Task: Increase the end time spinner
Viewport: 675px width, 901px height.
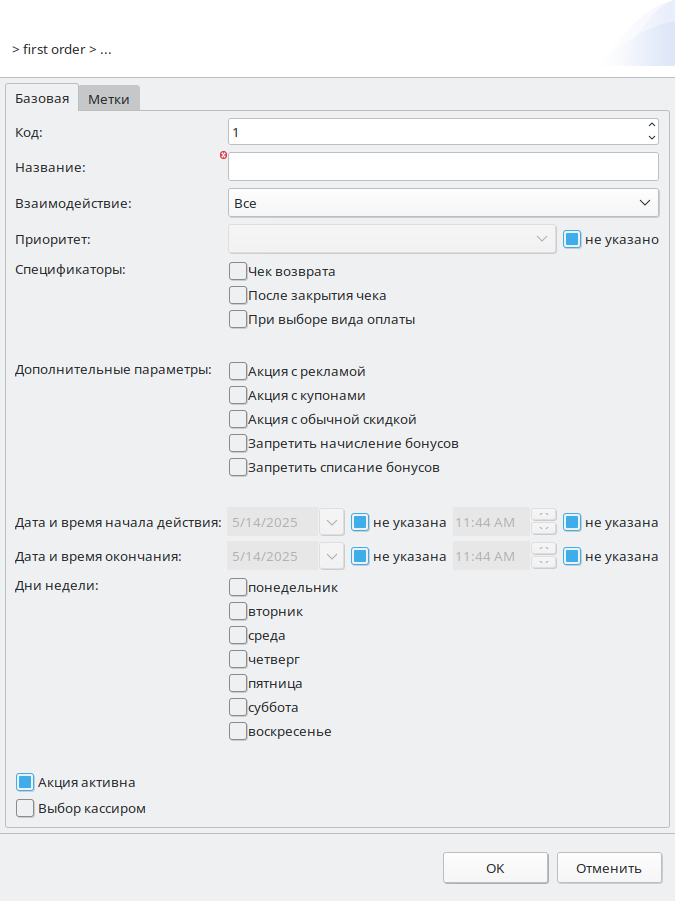Action: (x=545, y=549)
